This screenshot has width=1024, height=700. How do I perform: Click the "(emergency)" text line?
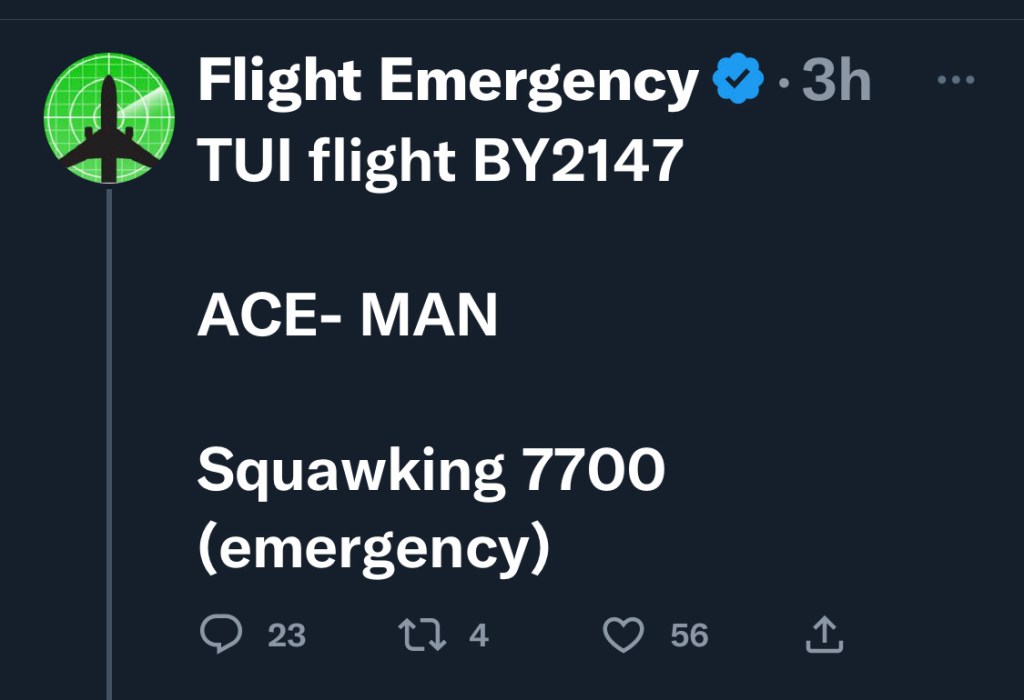pos(373,548)
